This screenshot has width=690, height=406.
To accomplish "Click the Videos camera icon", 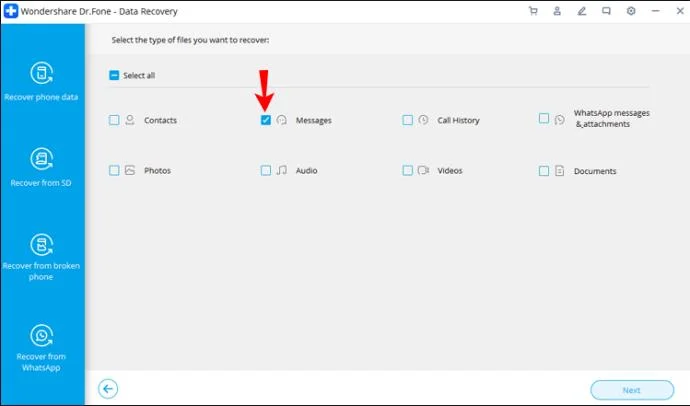I will click(423, 170).
